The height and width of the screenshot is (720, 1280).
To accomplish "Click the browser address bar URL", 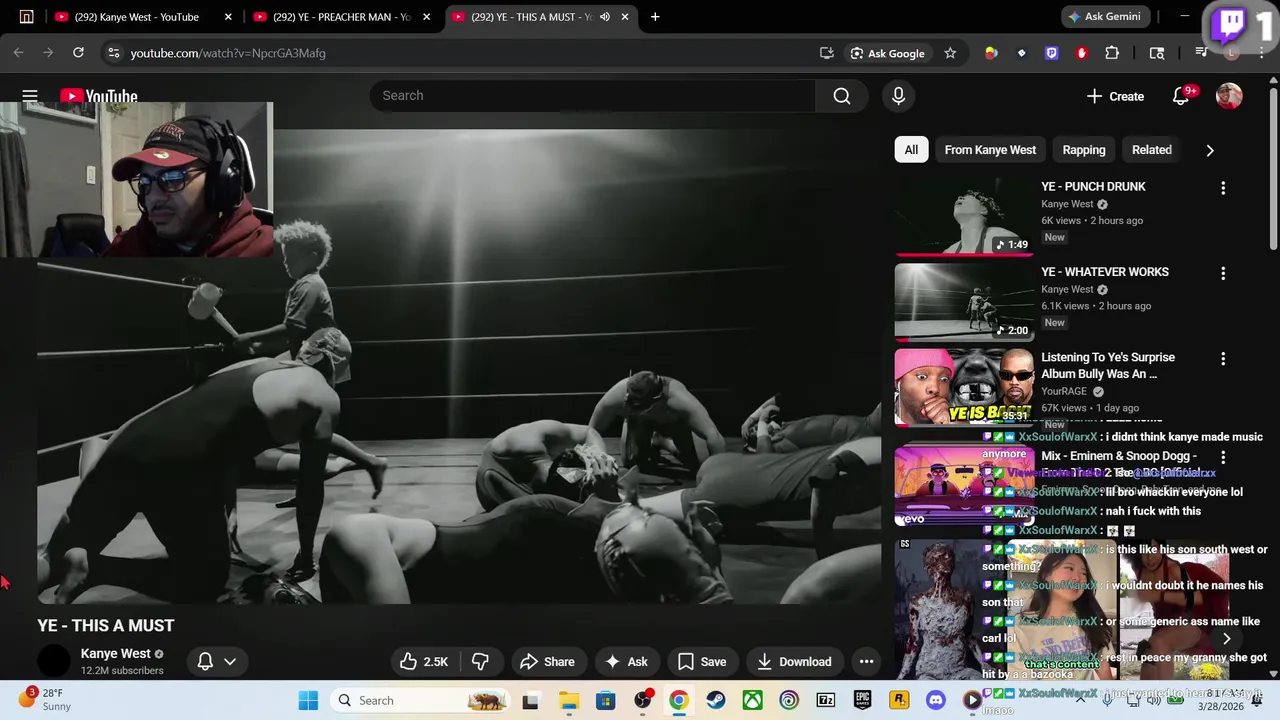I will point(228,53).
